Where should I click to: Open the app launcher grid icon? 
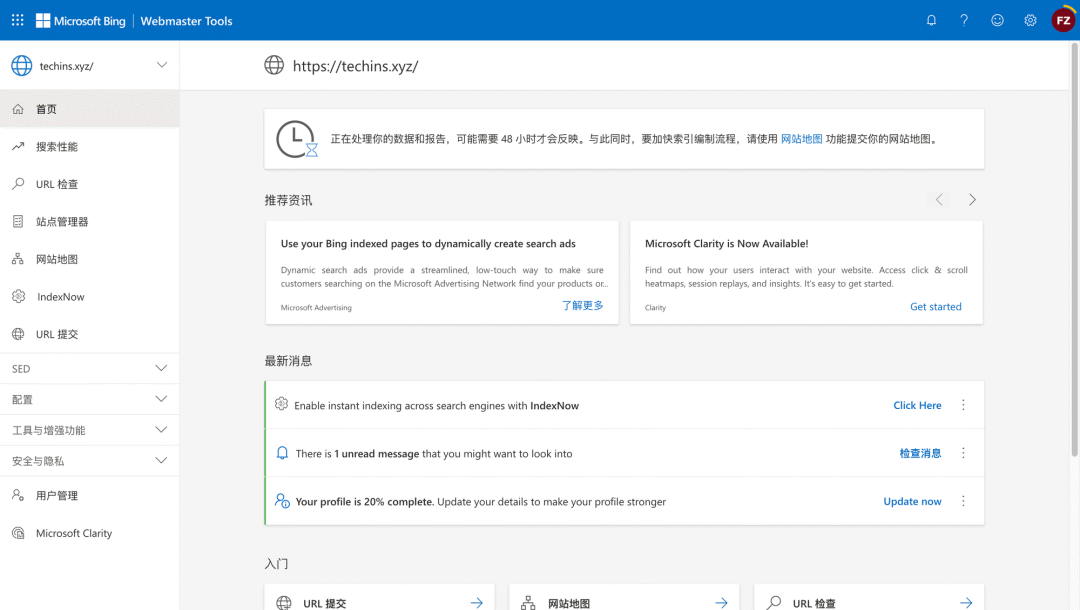(17, 20)
